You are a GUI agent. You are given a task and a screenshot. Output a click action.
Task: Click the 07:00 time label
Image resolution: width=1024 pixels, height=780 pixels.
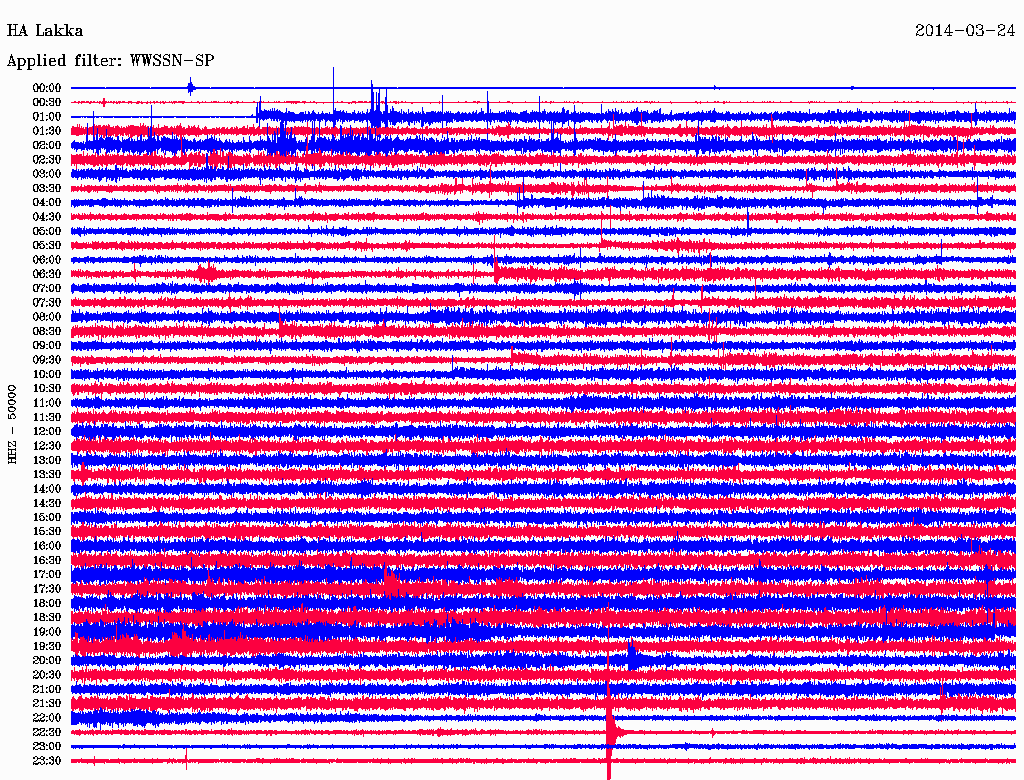47,288
